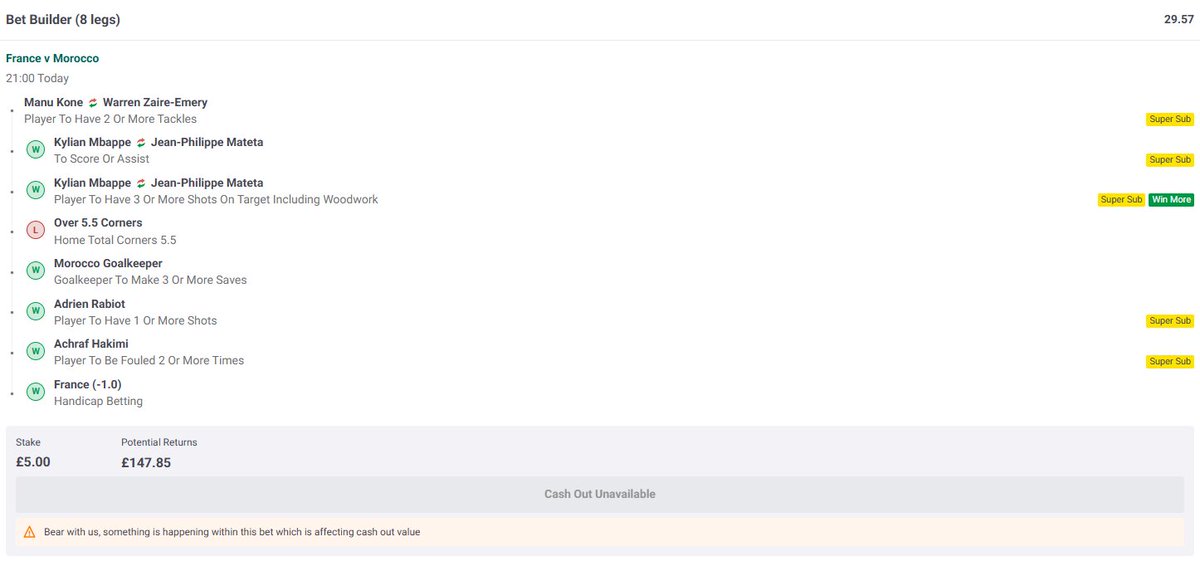Click the Morocco Goalkeeper selection

(x=108, y=264)
